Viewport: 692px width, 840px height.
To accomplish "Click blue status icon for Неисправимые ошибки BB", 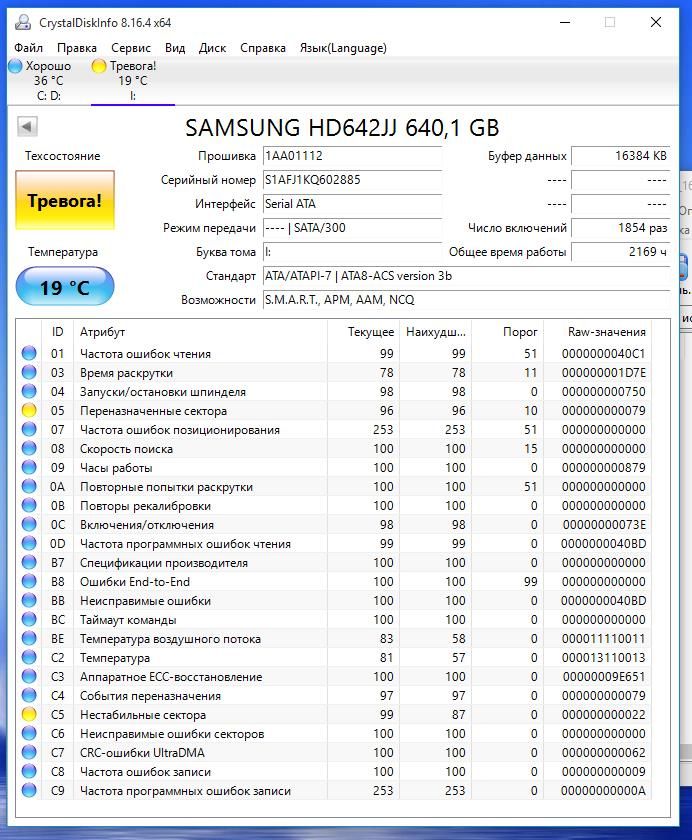I will 29,601.
